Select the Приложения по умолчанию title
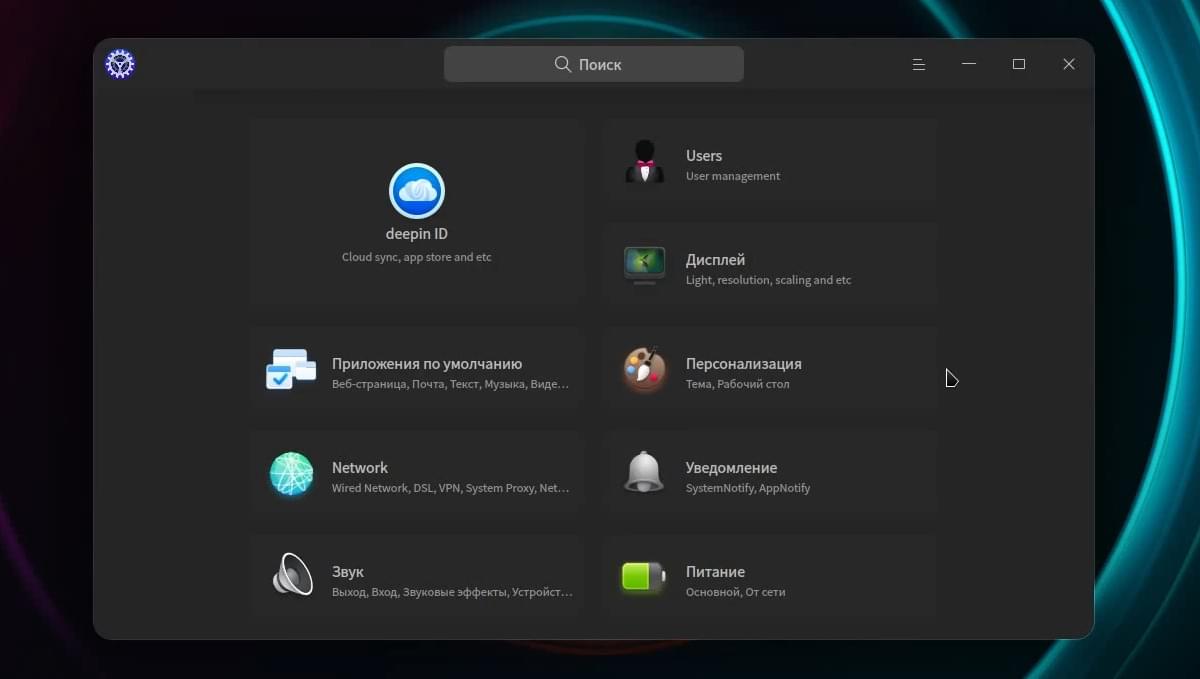The image size is (1200, 679). click(427, 364)
